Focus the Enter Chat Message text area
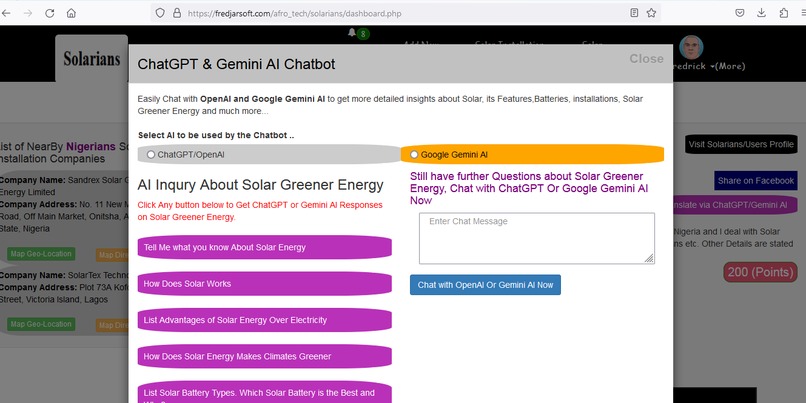This screenshot has height=403, width=806. click(537, 239)
